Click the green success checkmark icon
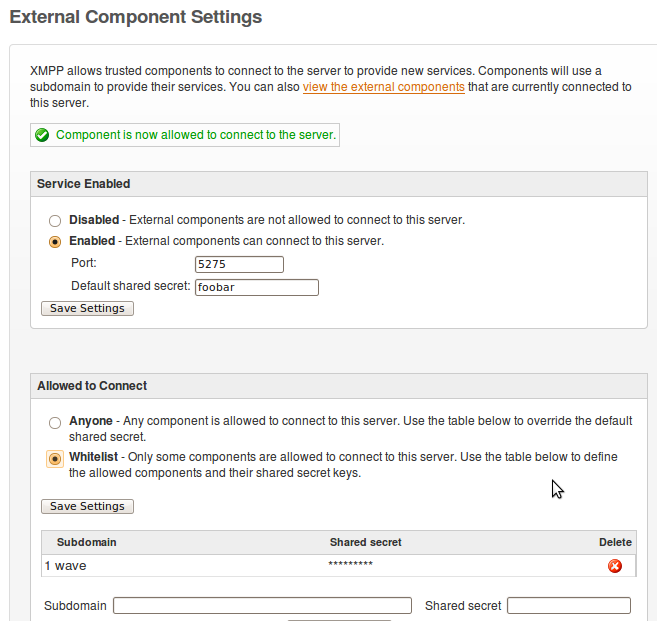The image size is (657, 621). tap(42, 135)
